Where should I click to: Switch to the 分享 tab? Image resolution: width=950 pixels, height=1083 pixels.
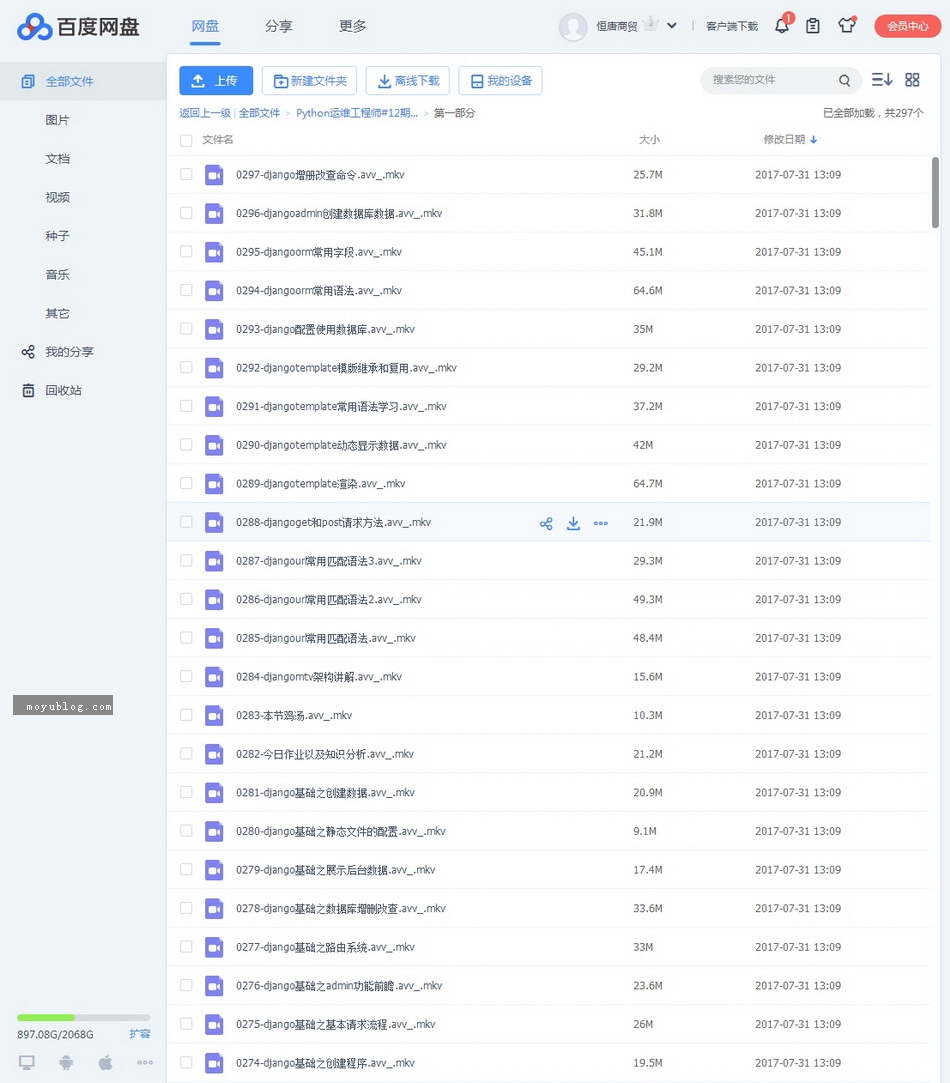click(279, 26)
